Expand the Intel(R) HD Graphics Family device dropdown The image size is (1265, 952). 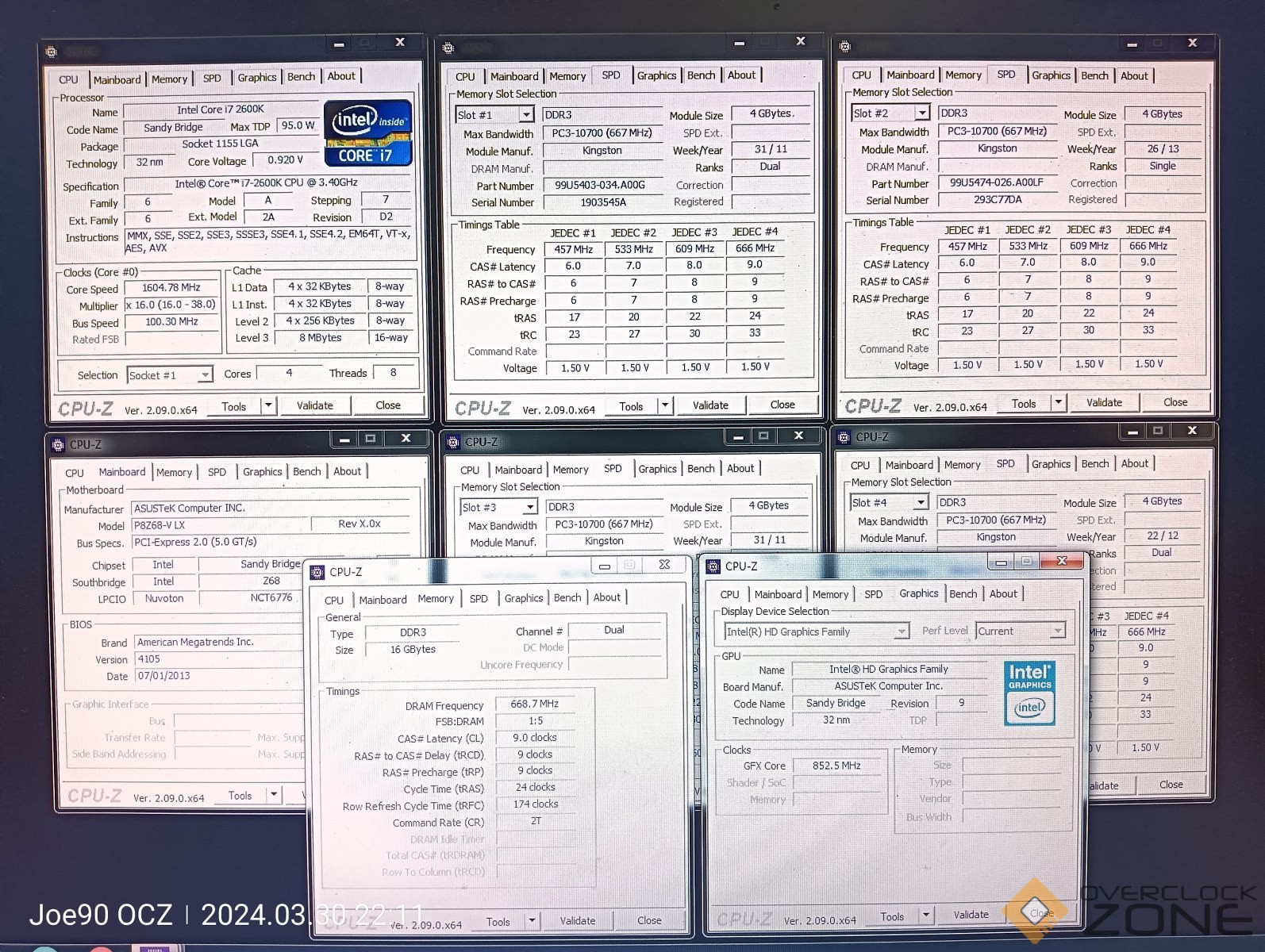pos(902,631)
